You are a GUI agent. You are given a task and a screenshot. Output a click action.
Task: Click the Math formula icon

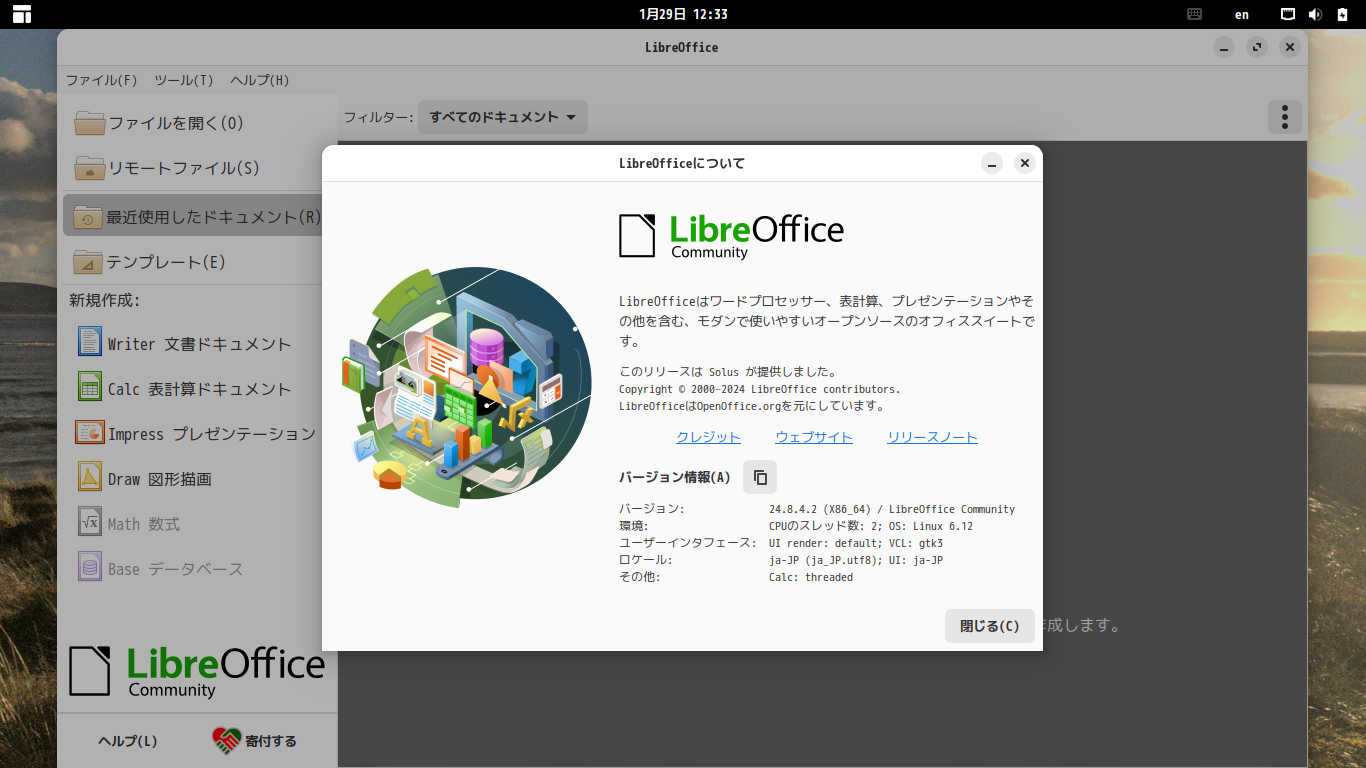pos(90,522)
